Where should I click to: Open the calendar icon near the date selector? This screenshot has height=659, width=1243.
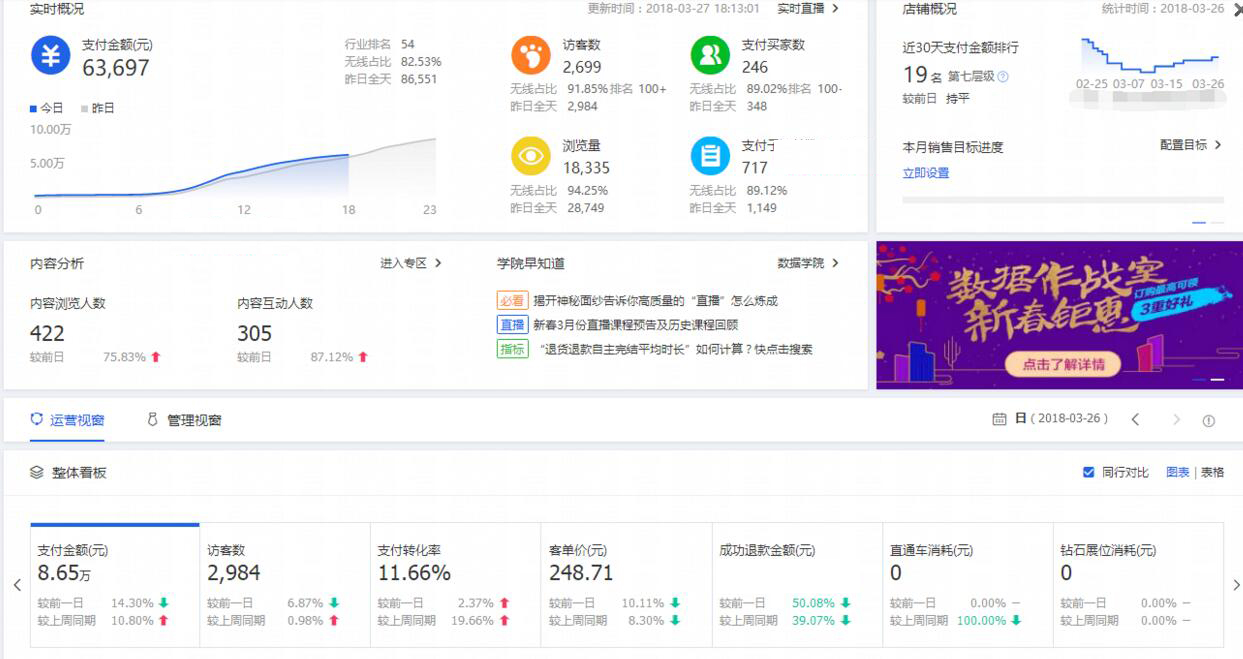click(x=1000, y=420)
